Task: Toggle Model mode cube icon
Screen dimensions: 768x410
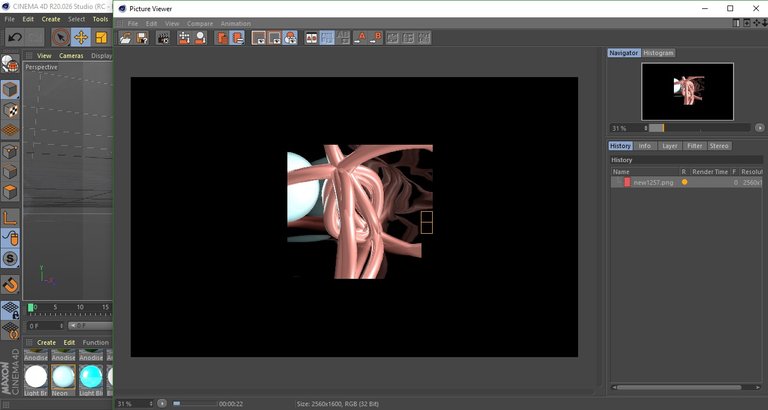Action: point(10,90)
